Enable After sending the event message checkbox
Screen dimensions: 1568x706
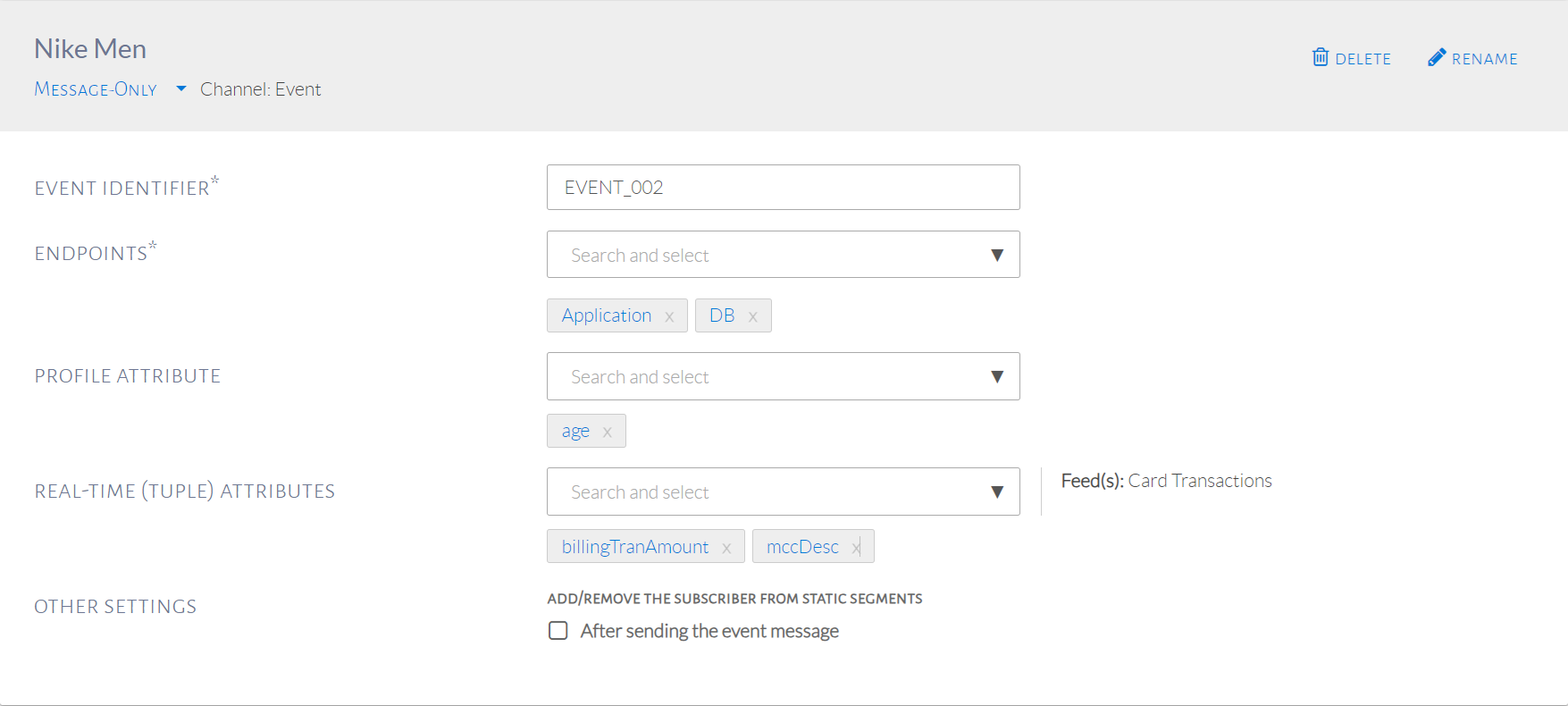coord(558,631)
